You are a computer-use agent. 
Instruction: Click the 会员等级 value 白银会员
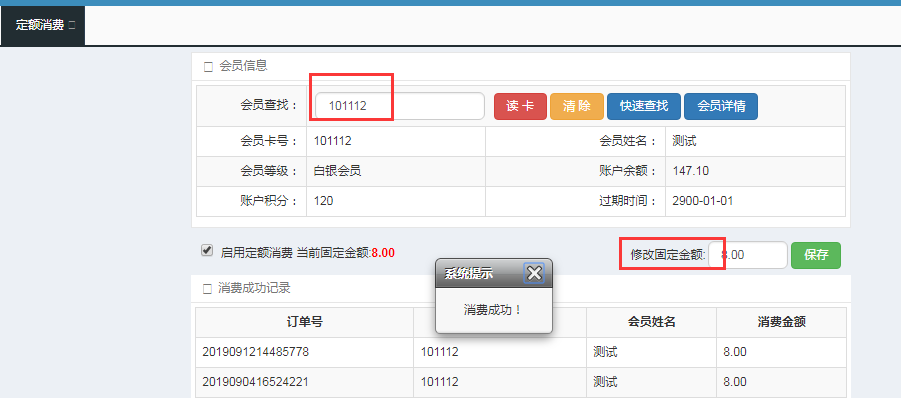point(337,171)
